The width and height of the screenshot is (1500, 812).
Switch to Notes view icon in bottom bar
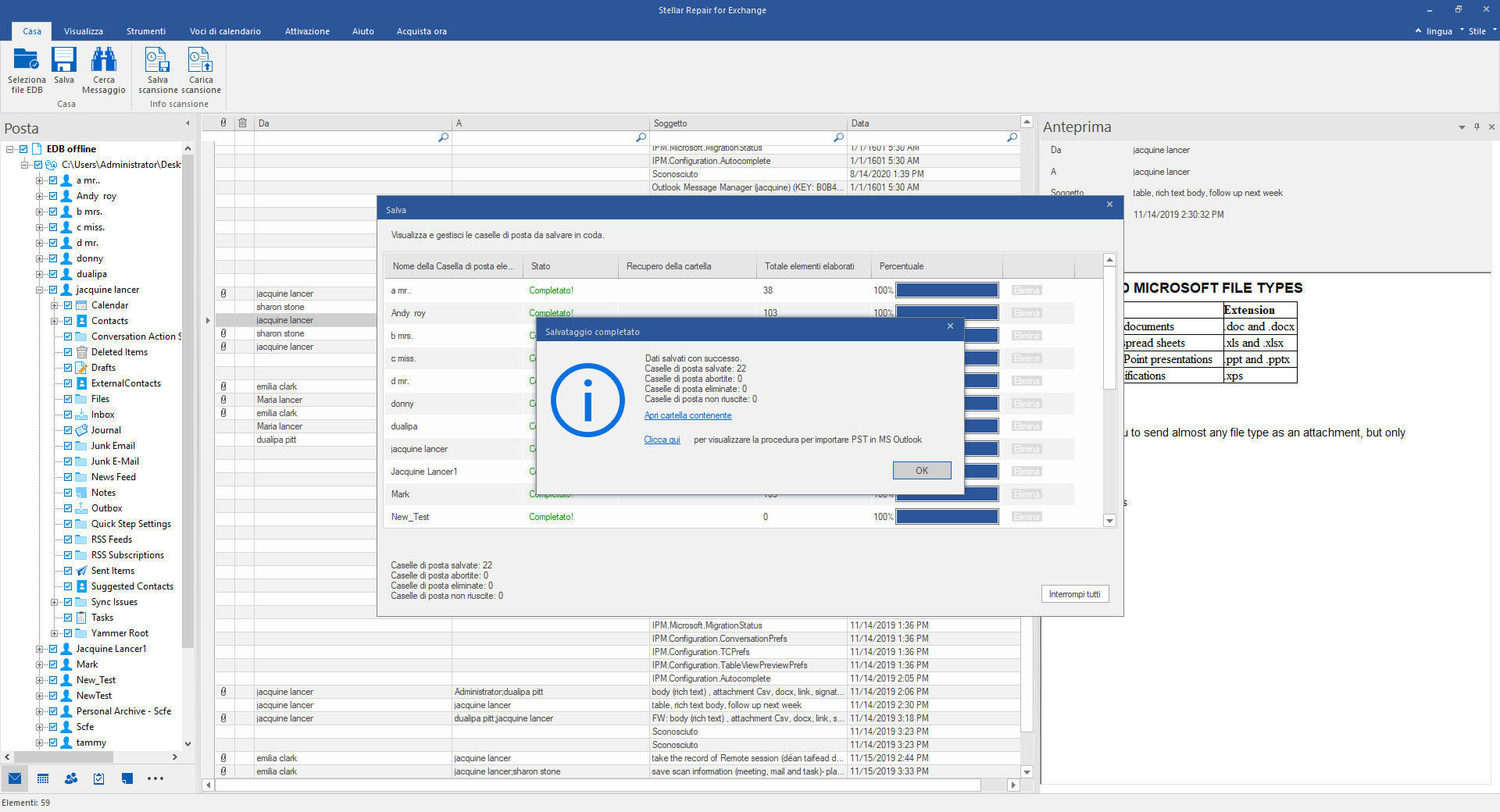(127, 778)
